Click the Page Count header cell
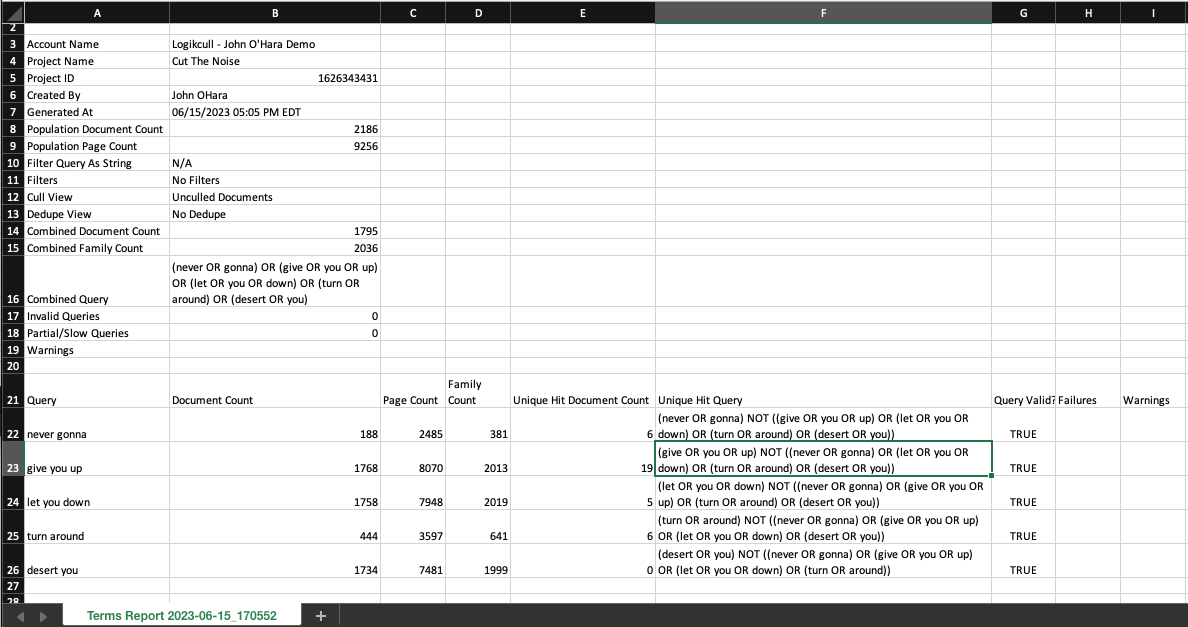 click(x=413, y=391)
